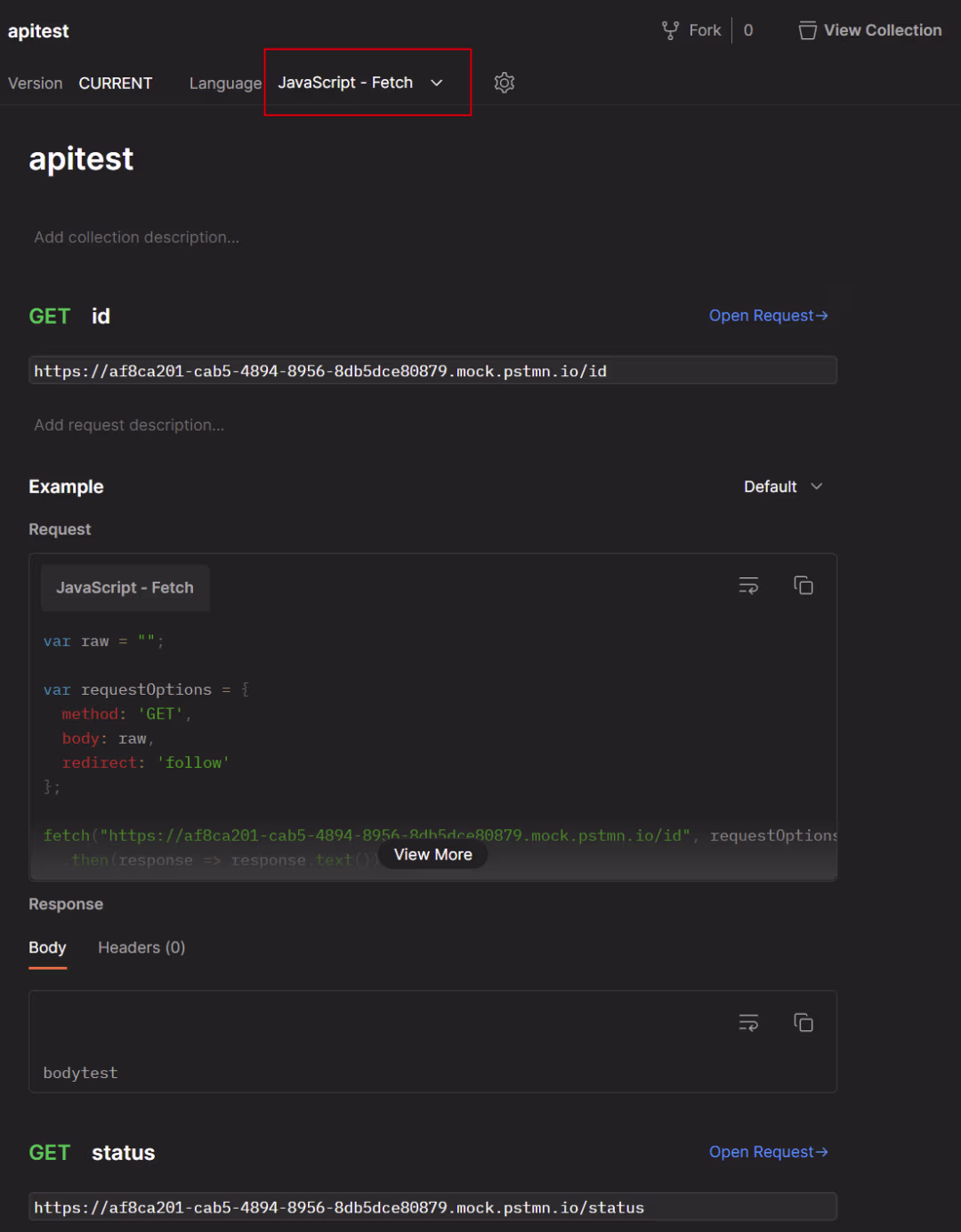Open Request for the status endpoint
This screenshot has width=961, height=1232.
coord(768,1152)
